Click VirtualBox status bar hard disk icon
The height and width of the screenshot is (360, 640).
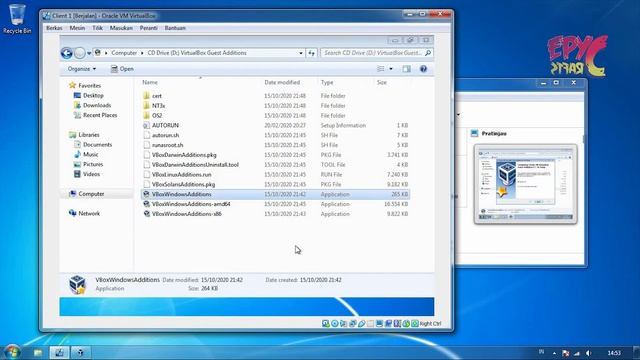tap(326, 324)
